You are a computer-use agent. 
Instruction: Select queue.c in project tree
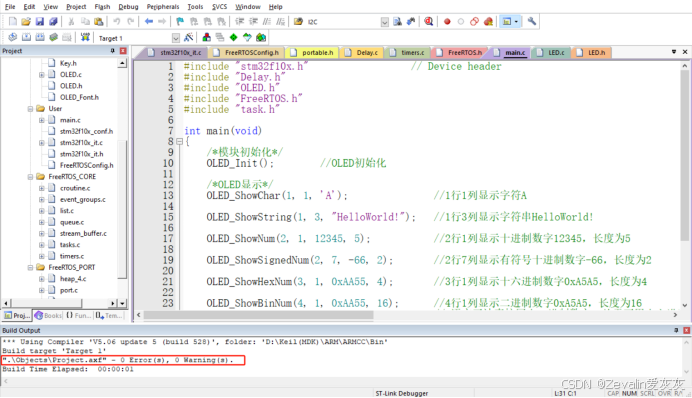pos(71,222)
